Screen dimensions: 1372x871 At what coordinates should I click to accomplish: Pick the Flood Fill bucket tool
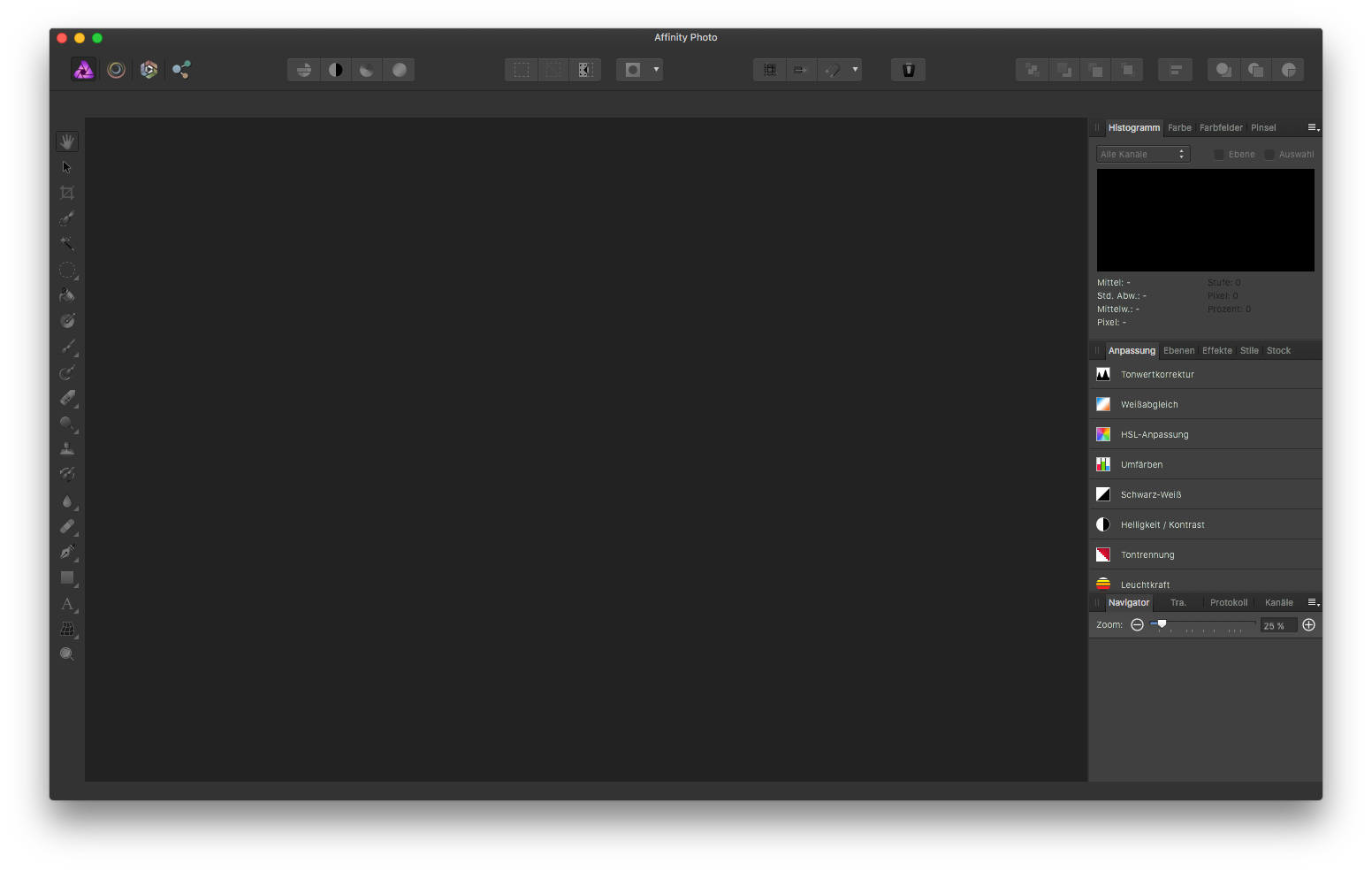click(67, 295)
